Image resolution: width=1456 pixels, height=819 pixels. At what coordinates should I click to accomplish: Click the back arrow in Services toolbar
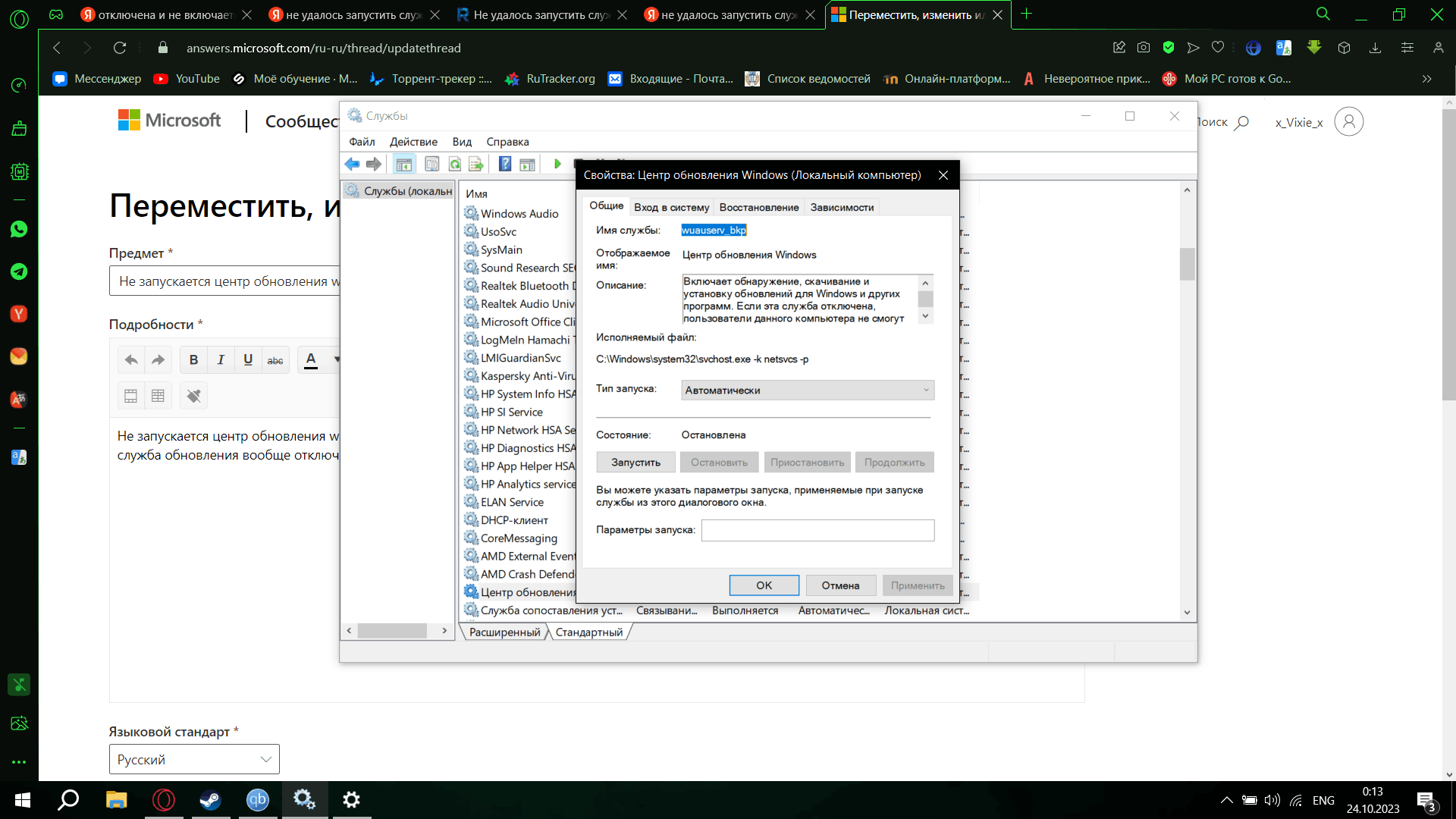[352, 164]
